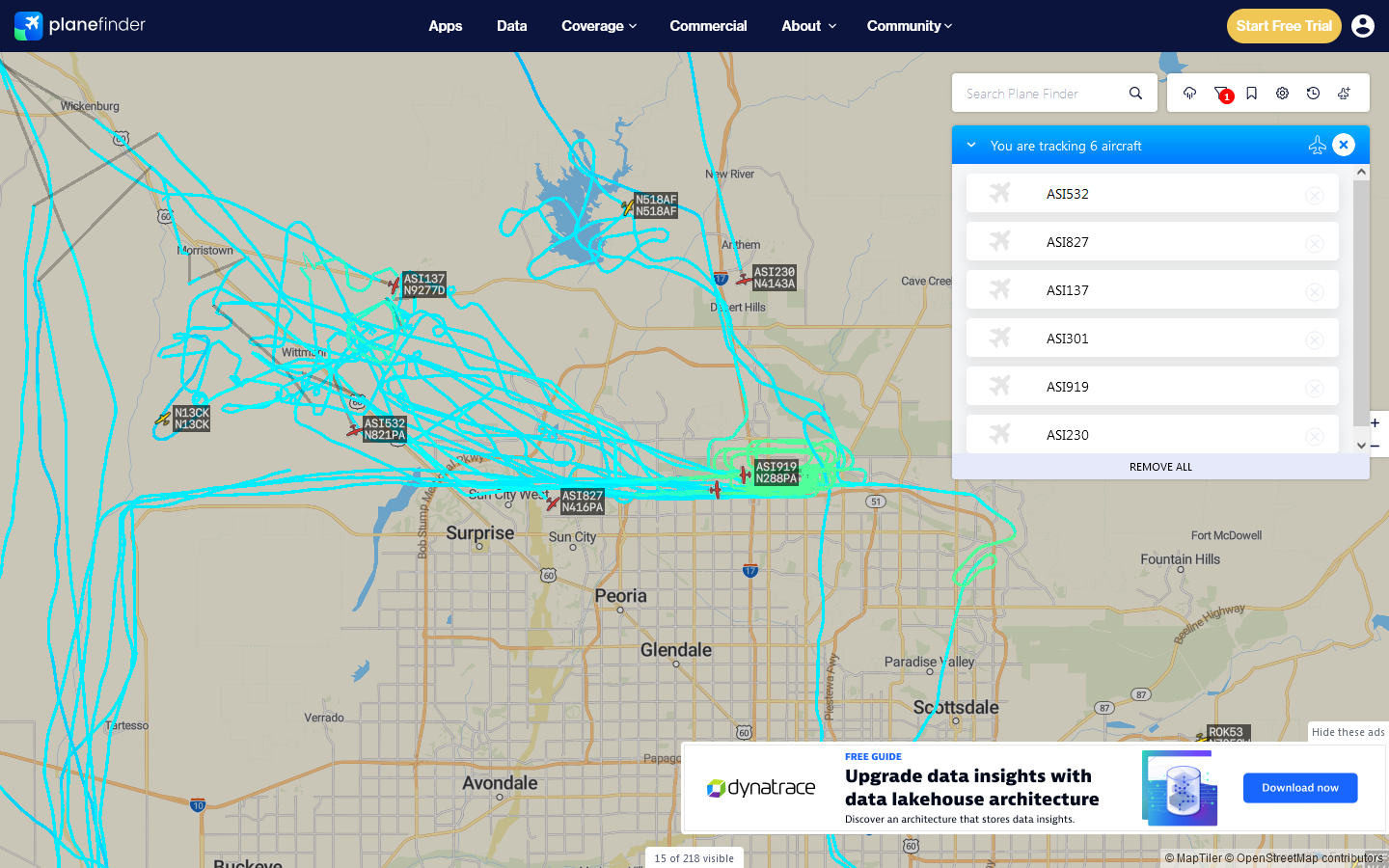Select ASI827 in the tracked list
The width and height of the screenshot is (1389, 868).
coord(1153,241)
